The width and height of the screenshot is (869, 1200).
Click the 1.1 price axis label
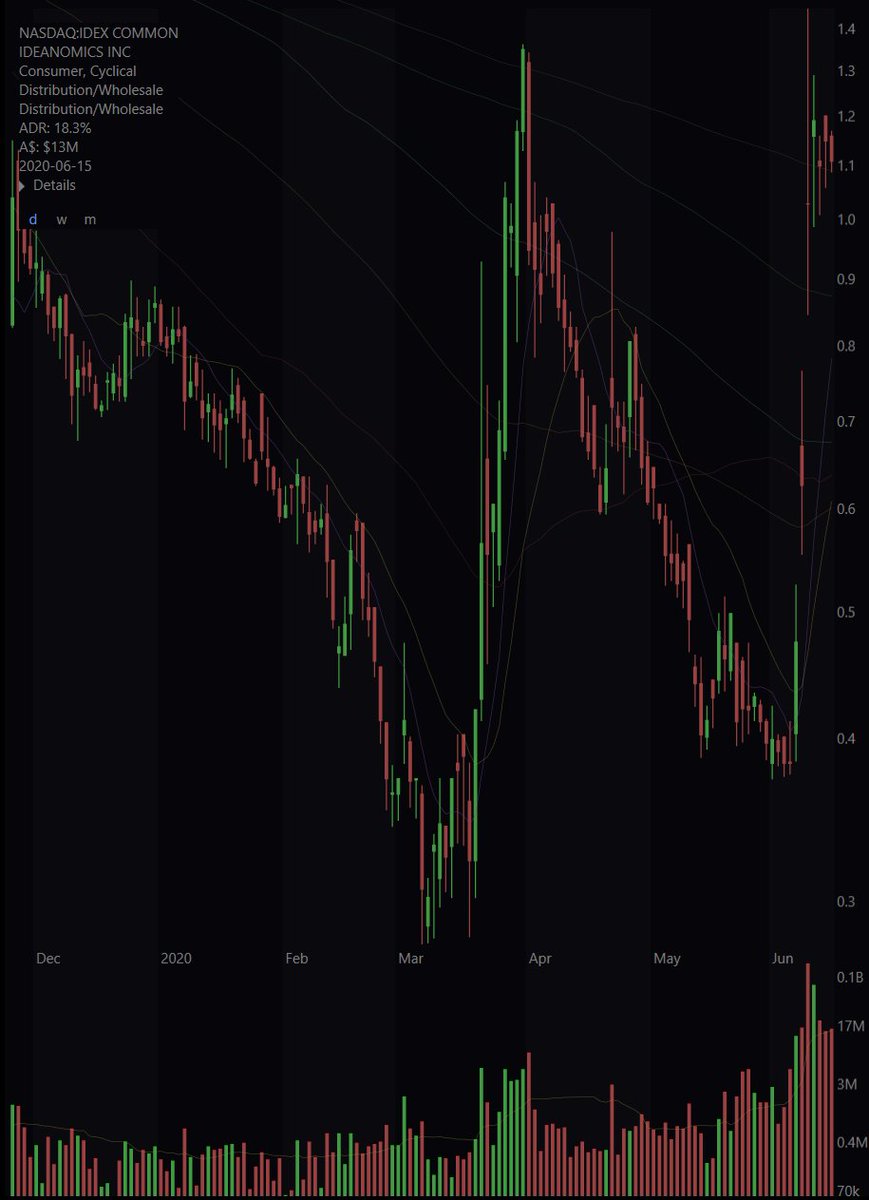click(846, 166)
